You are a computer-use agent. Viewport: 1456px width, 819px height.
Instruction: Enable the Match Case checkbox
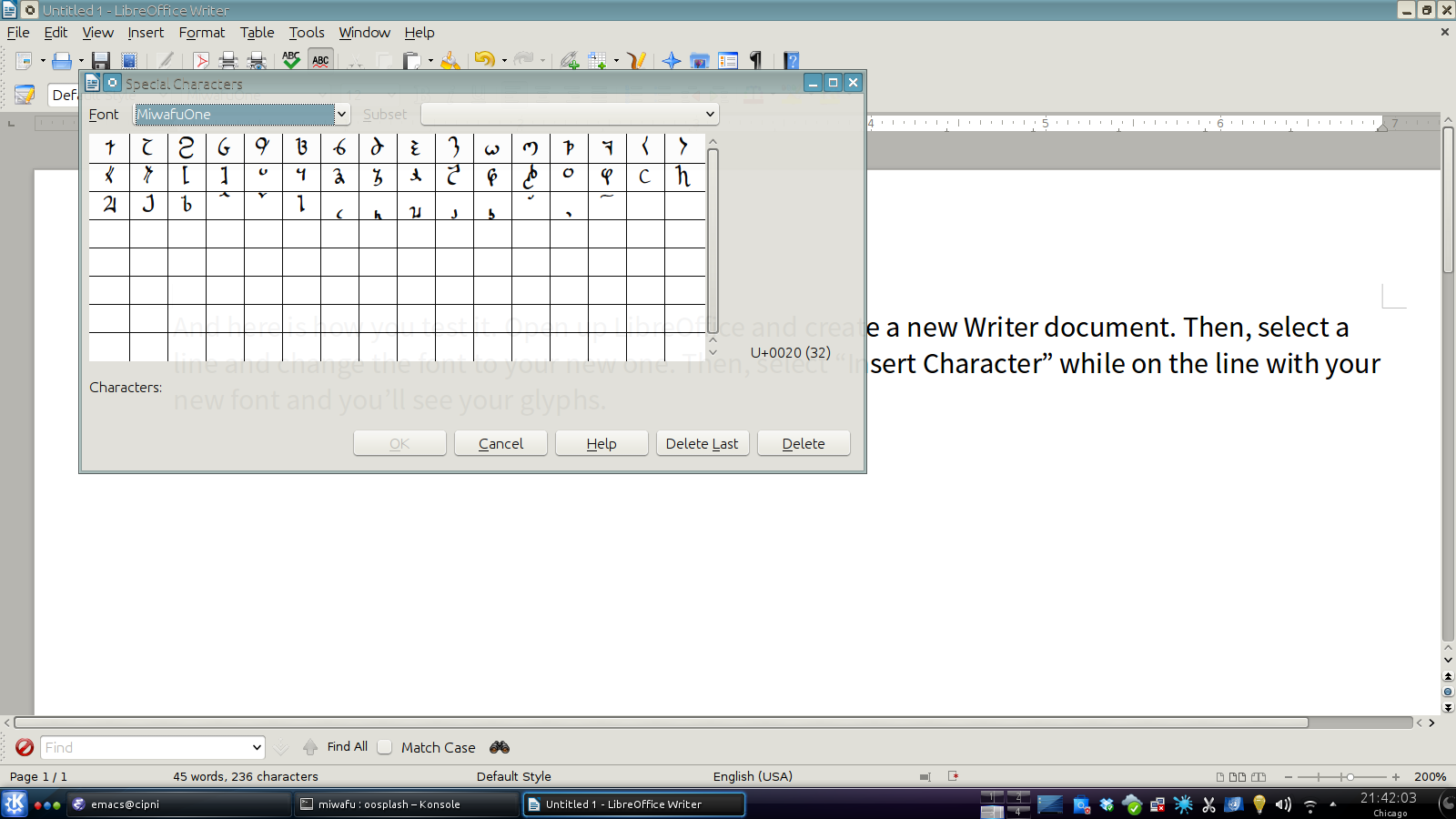pyautogui.click(x=385, y=747)
